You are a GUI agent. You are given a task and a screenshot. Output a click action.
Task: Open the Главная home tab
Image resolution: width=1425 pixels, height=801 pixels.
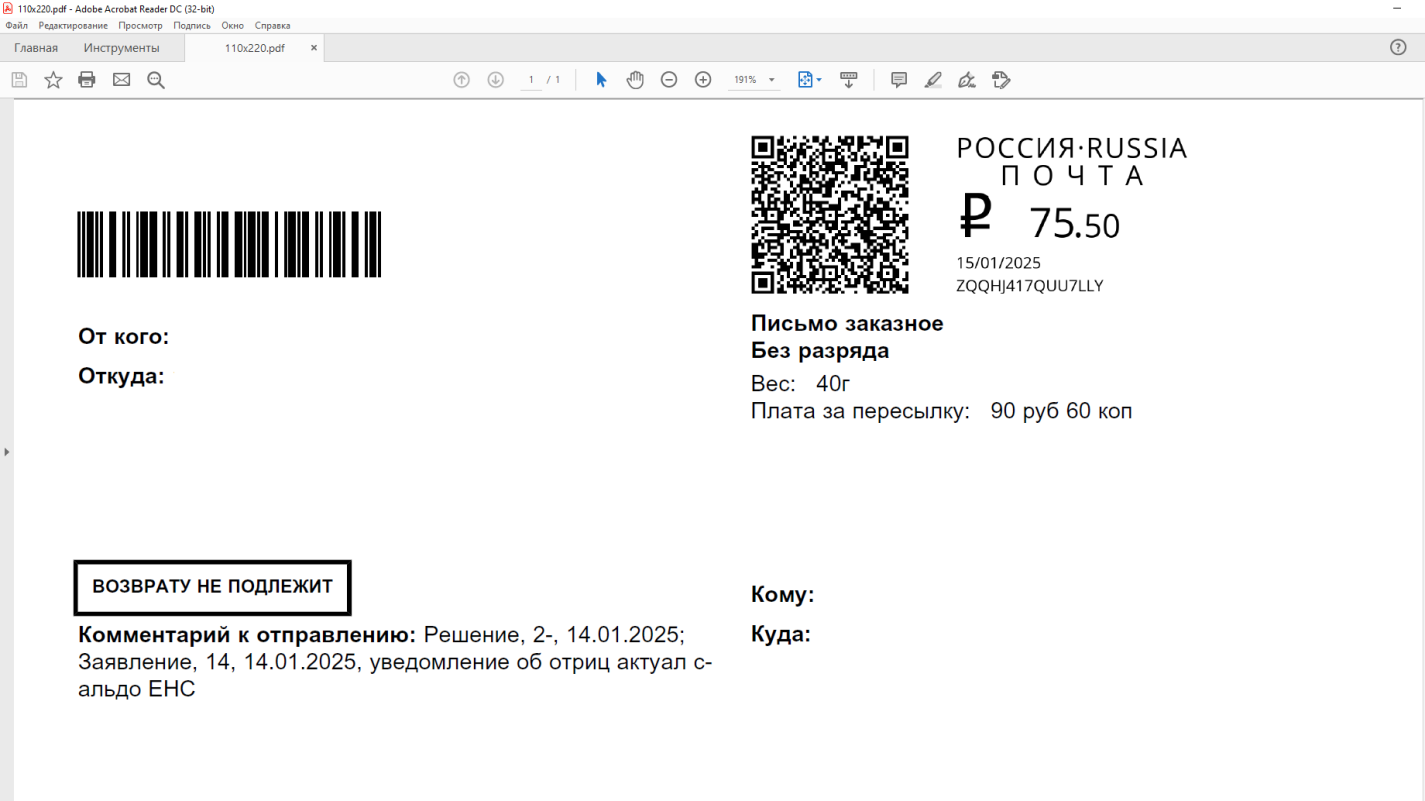point(36,48)
